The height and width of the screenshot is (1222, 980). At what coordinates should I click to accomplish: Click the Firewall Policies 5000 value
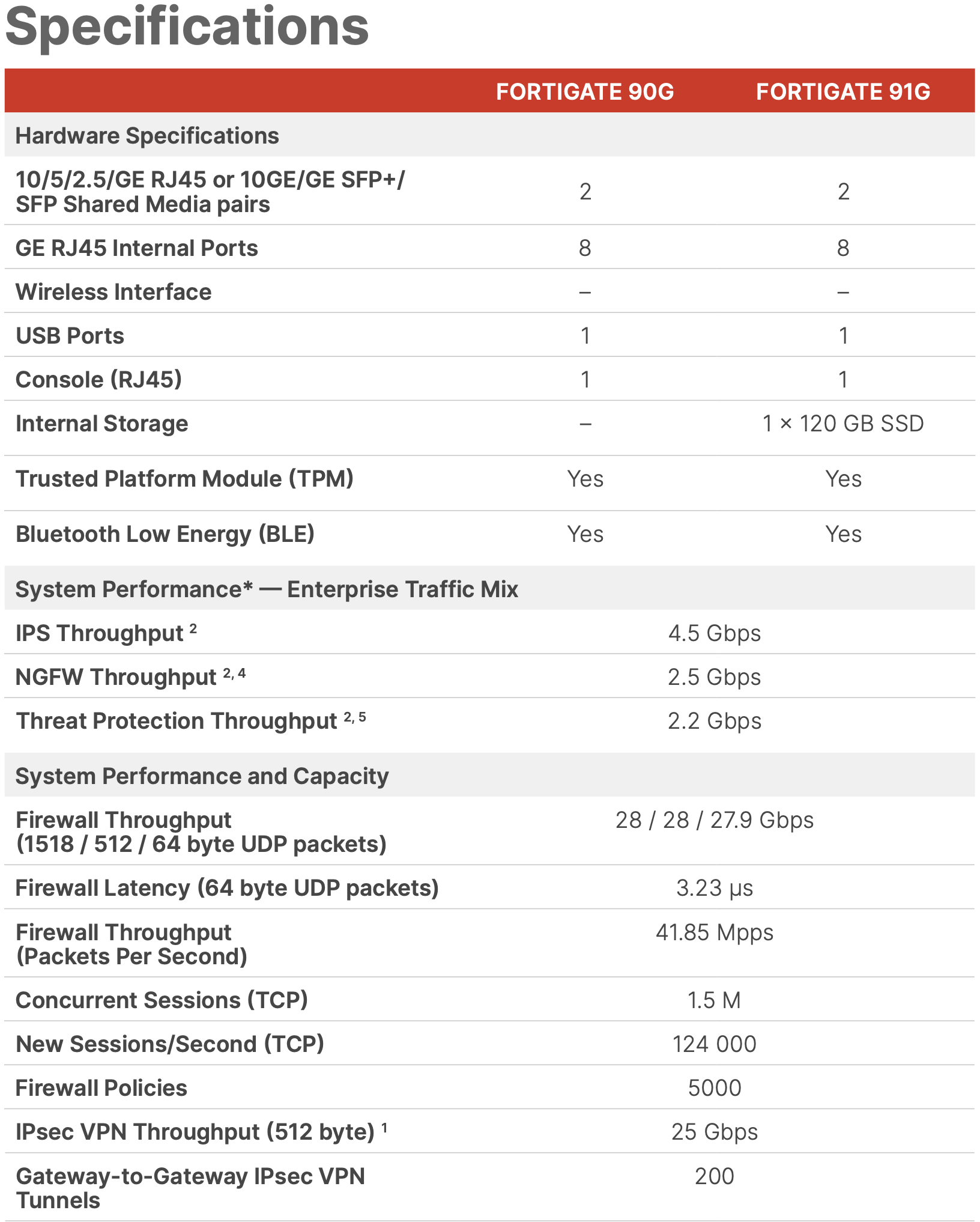[715, 1088]
